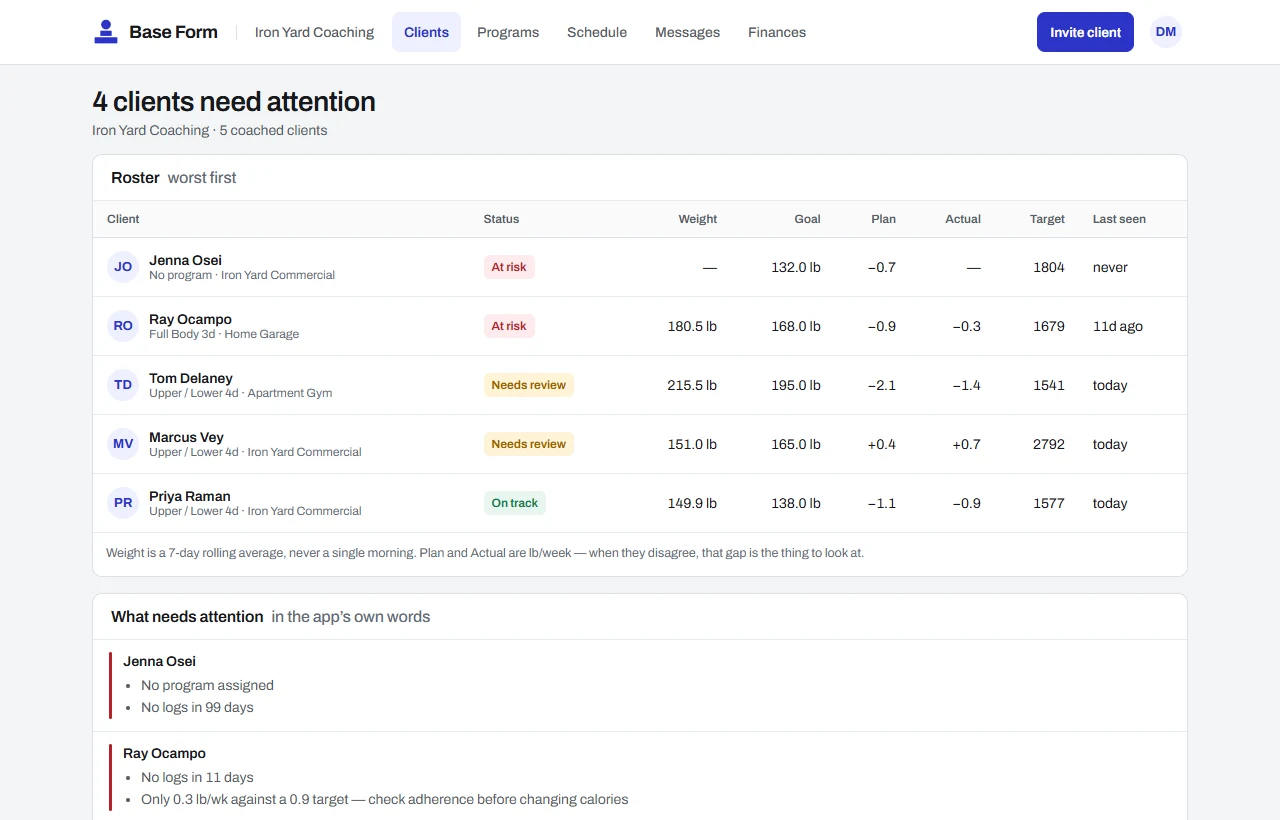Screen dimensions: 1280x820
Task: Open Tom Delaney's client profile
Action: pos(640,385)
